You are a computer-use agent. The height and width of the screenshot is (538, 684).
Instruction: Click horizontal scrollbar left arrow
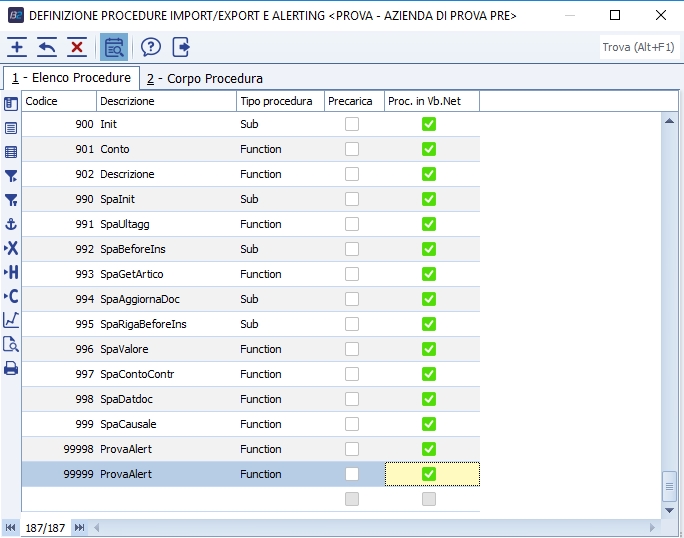96,528
